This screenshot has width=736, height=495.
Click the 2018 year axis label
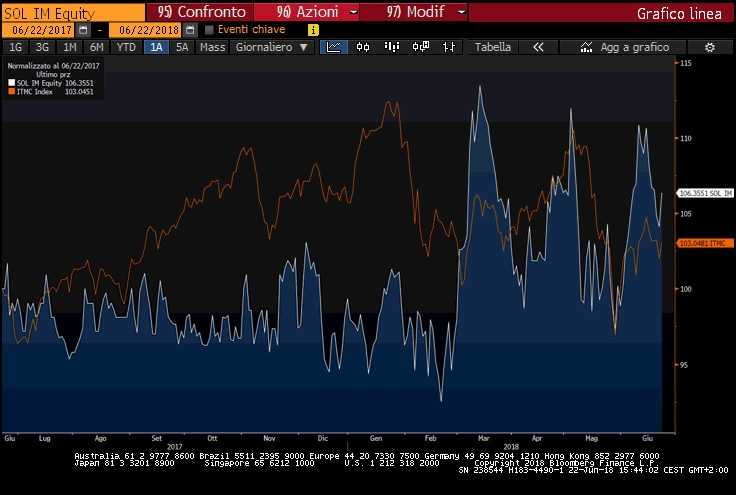[511, 447]
